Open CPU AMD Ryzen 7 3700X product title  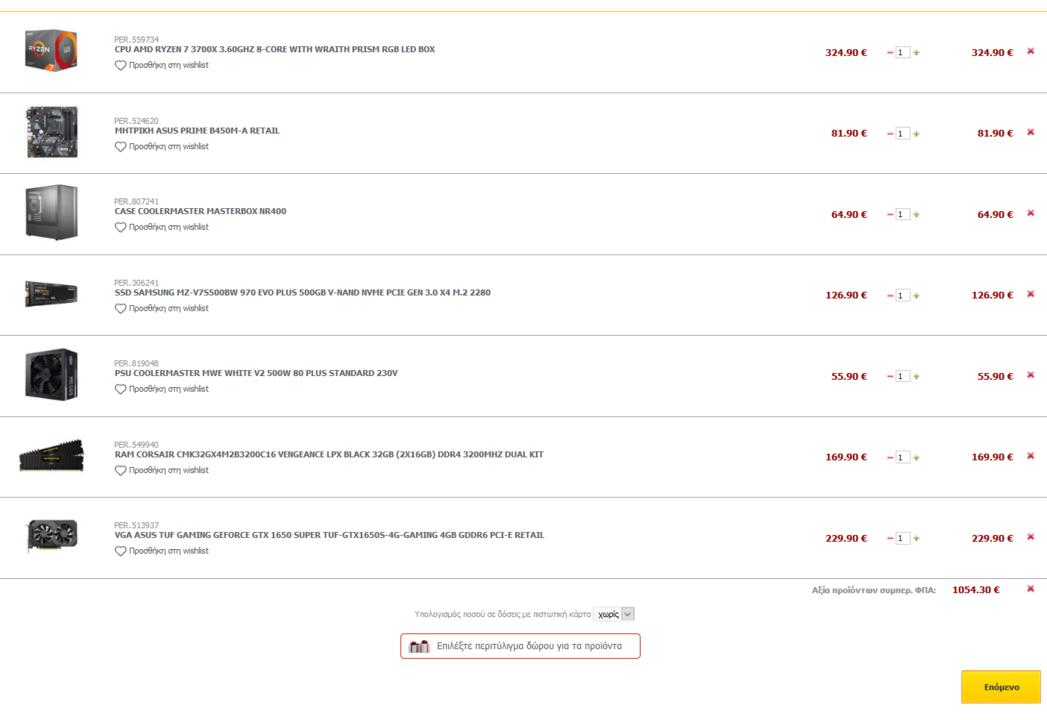click(x=274, y=49)
